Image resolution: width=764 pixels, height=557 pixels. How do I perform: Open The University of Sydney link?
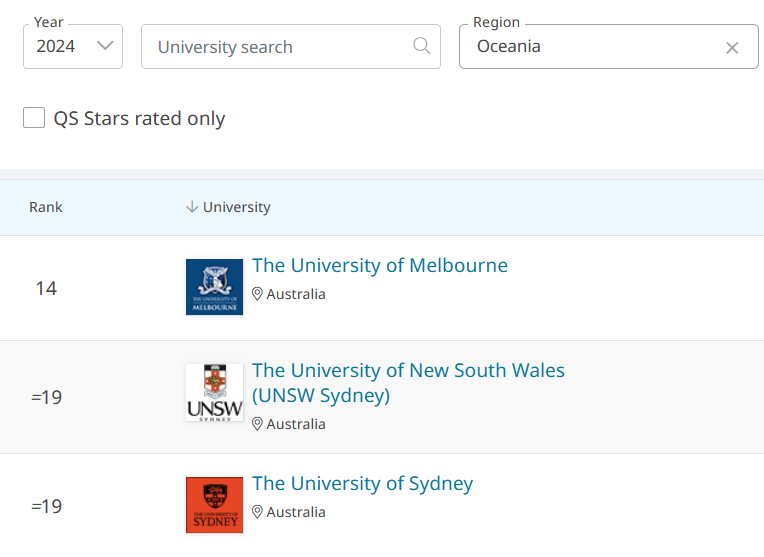(x=363, y=484)
